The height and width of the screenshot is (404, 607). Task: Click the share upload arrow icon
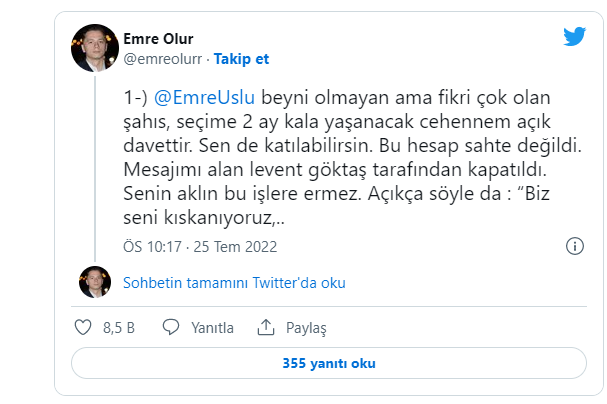(266, 327)
